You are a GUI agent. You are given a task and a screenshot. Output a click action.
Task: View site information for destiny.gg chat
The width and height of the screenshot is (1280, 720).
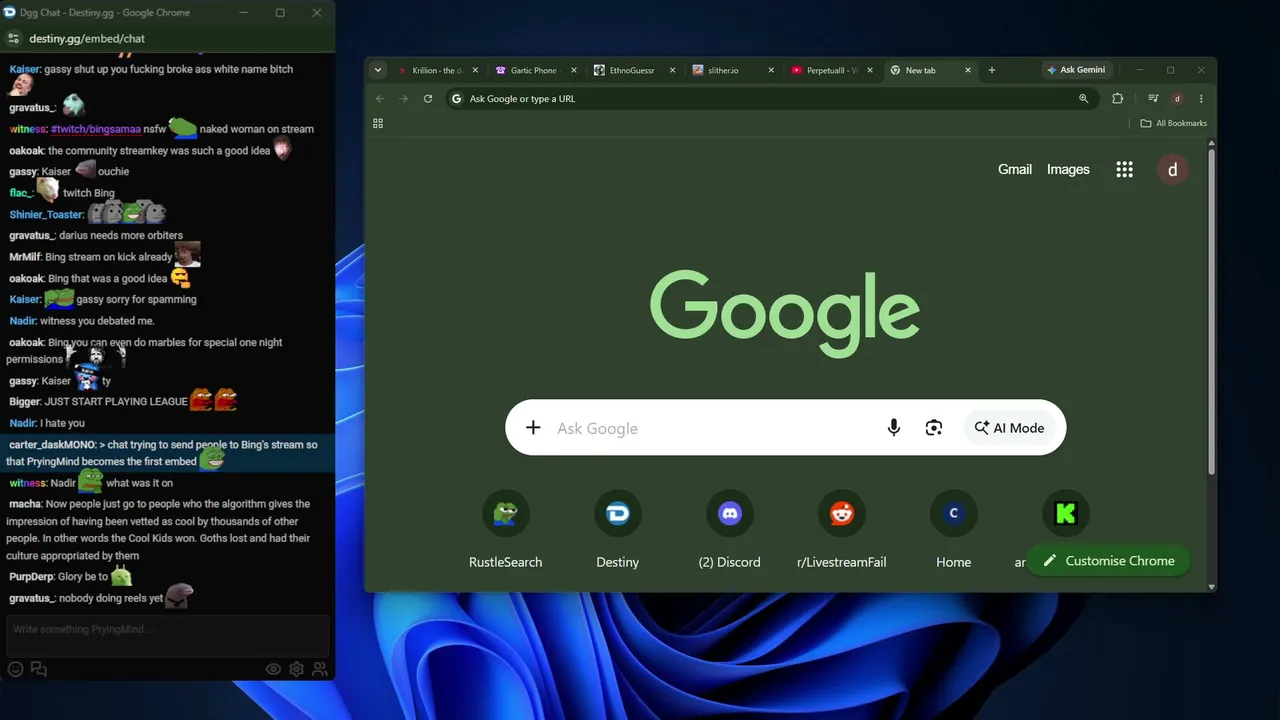(13, 39)
